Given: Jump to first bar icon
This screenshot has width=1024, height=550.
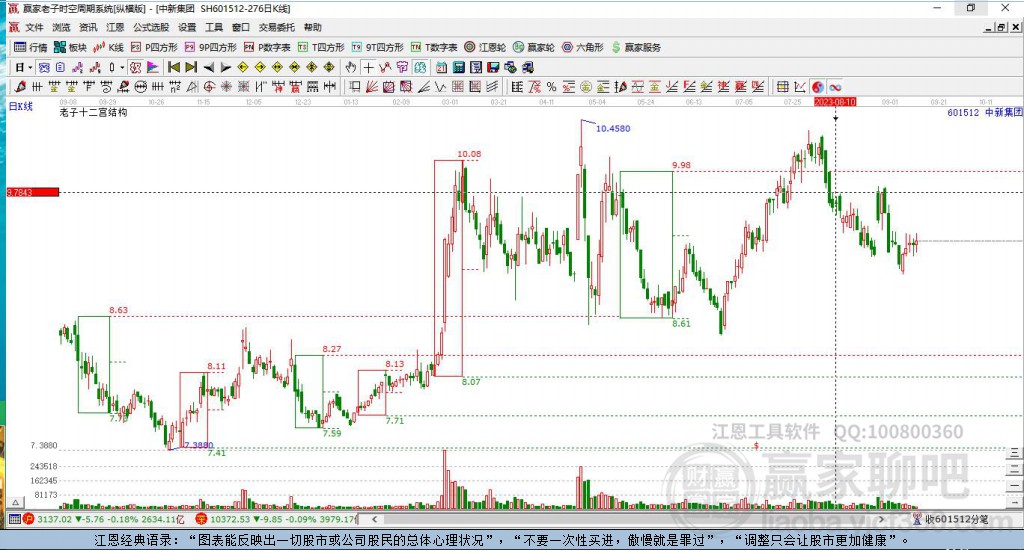Looking at the screenshot, I should click(174, 67).
